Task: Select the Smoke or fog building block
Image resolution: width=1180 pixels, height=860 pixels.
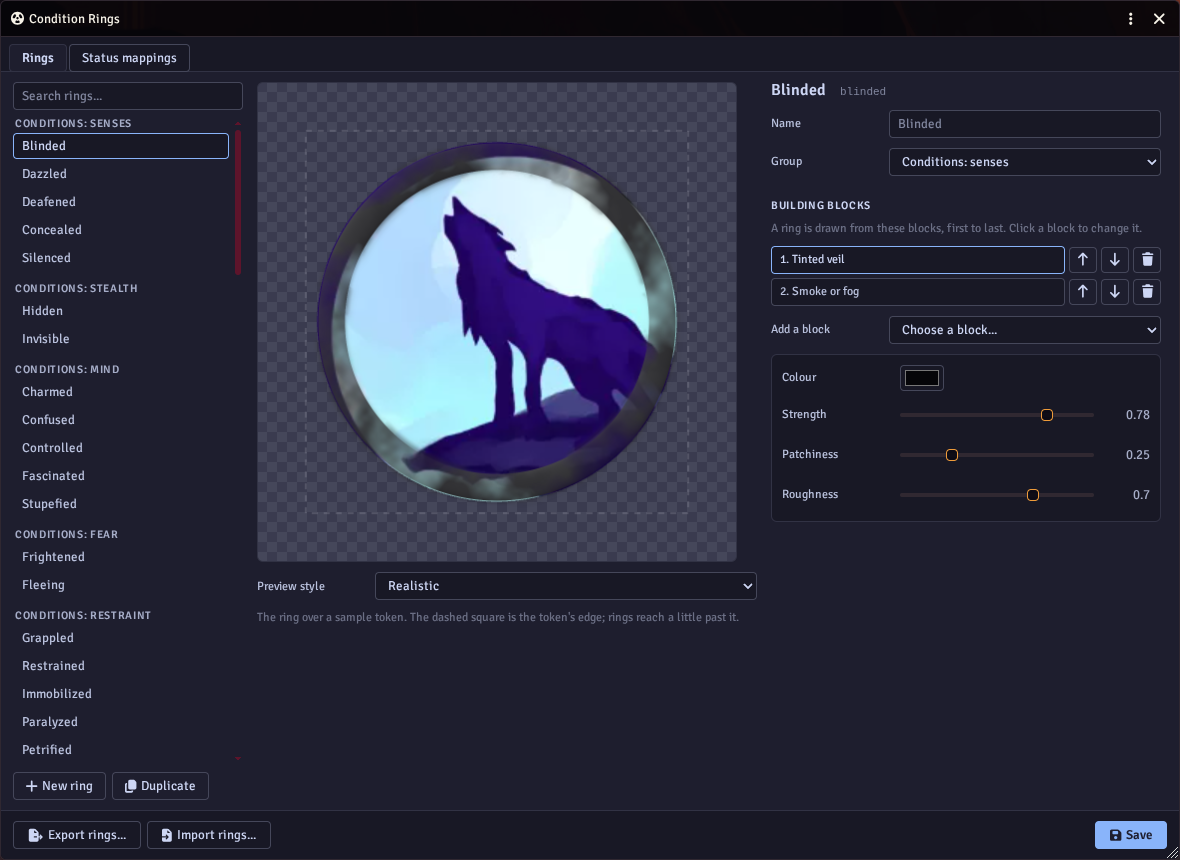Action: click(917, 292)
